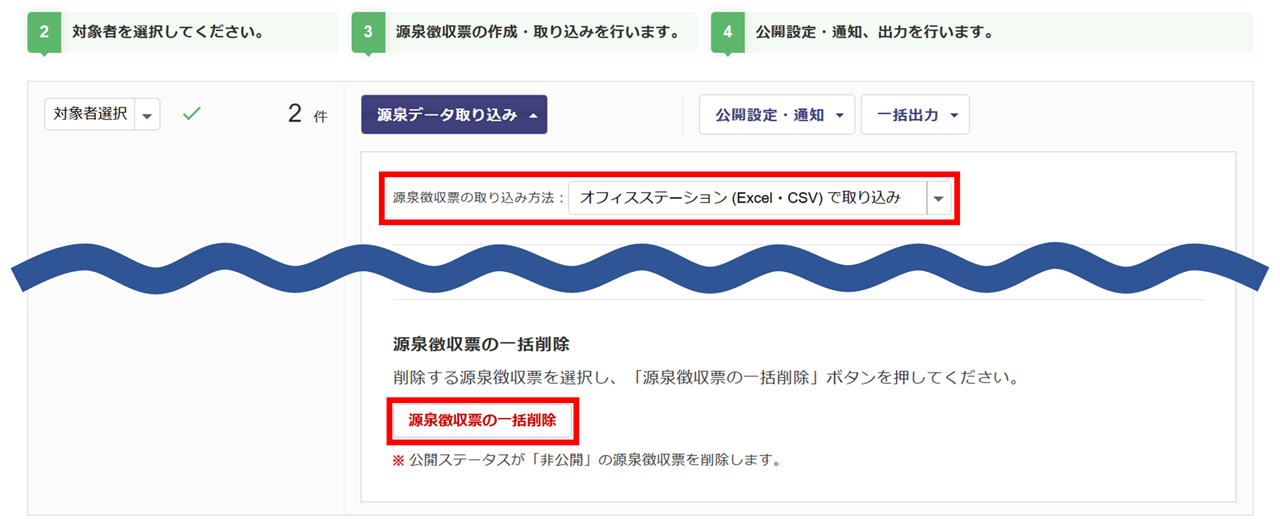This screenshot has width=1280, height=524.
Task: Open the 公開設定・通知 menu
Action: coord(770,115)
